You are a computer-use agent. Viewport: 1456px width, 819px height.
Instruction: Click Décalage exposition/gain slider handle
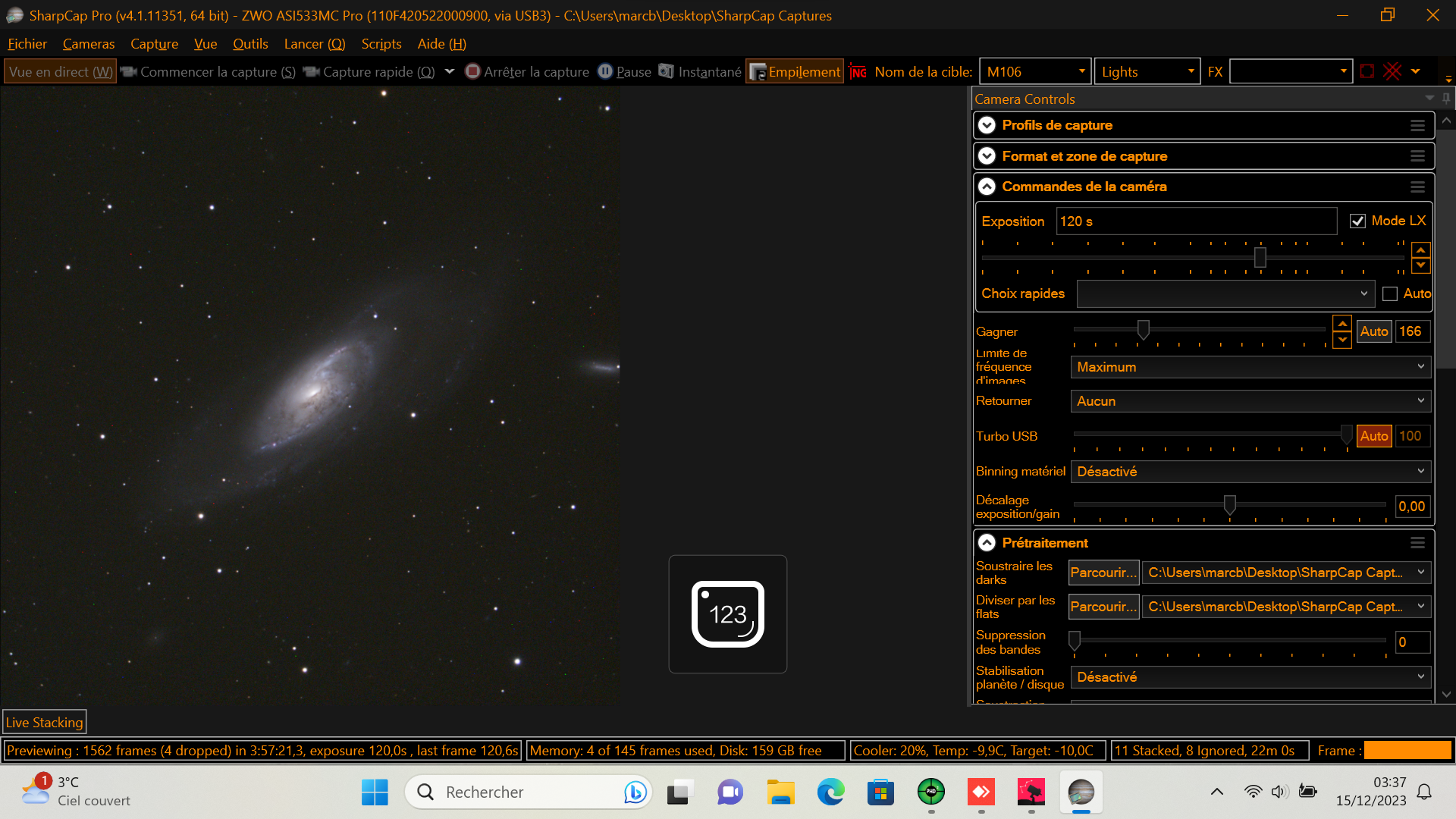tap(1230, 505)
